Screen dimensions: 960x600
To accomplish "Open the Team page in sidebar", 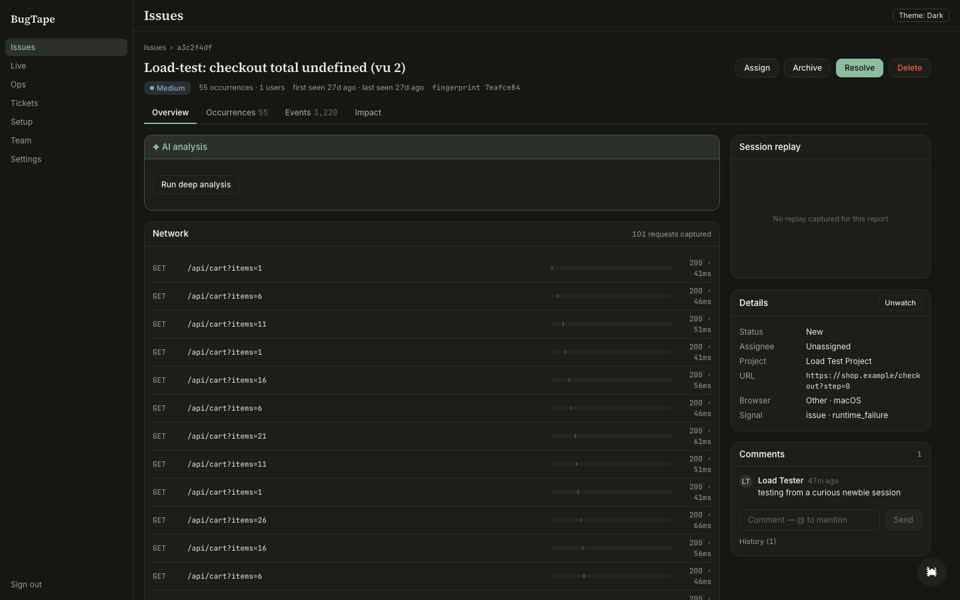I will [x=66, y=140].
